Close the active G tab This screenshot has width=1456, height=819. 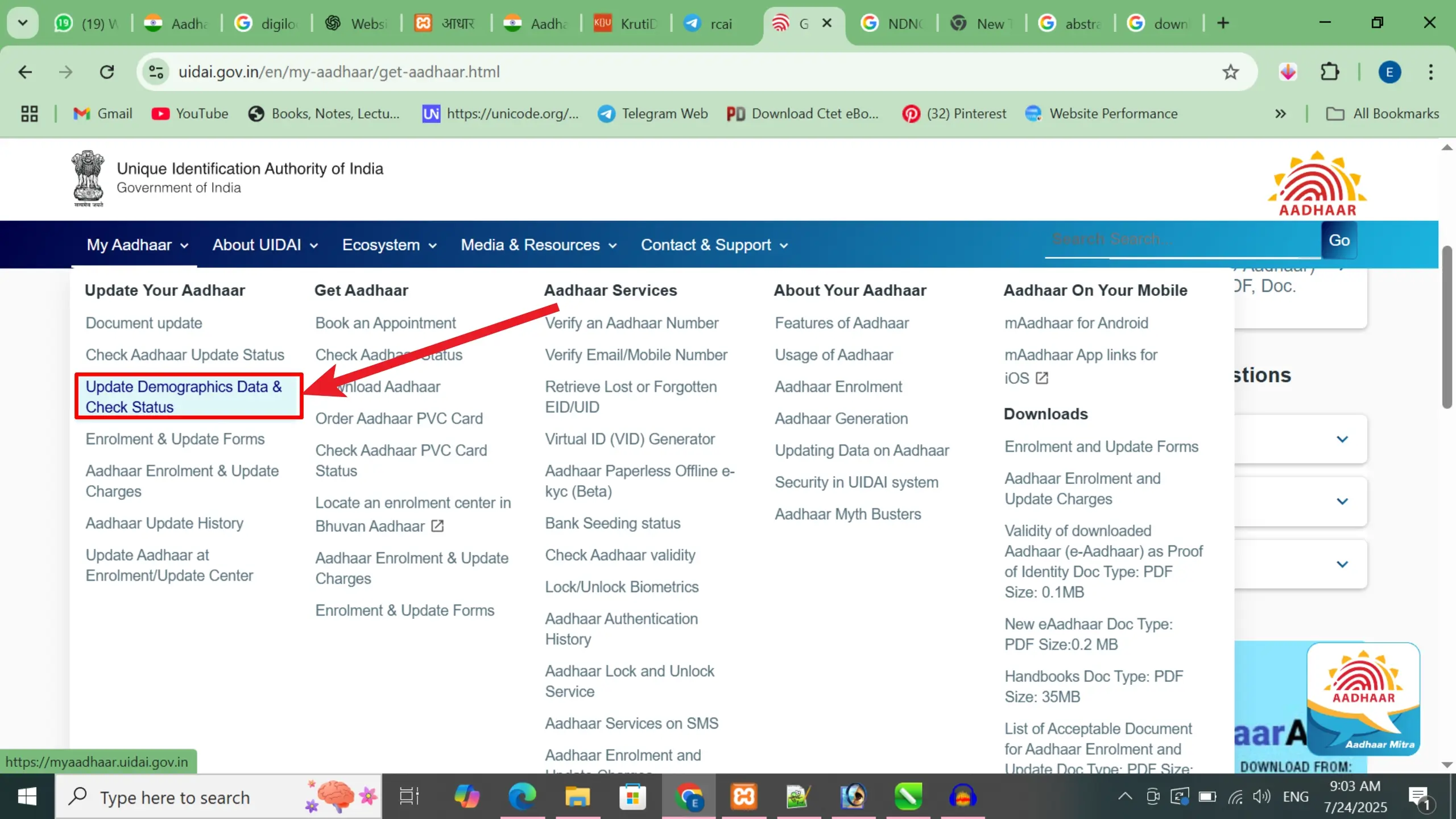tap(827, 23)
